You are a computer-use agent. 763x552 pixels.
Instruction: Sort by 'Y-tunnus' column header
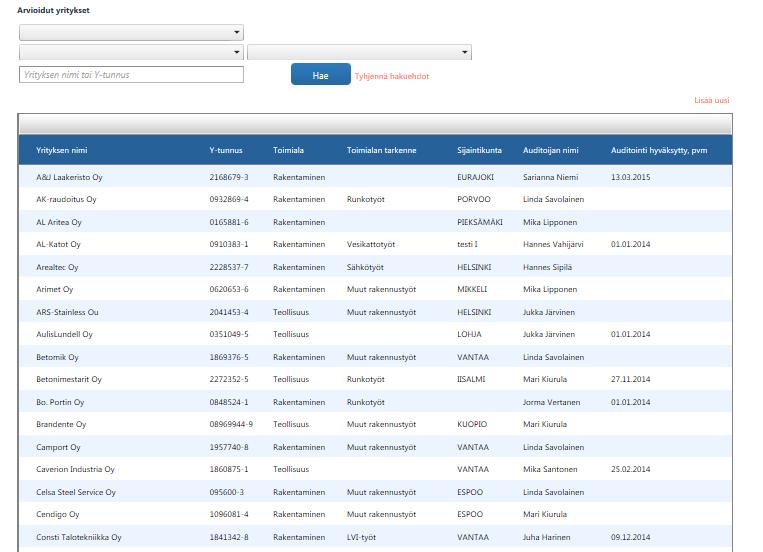point(226,150)
